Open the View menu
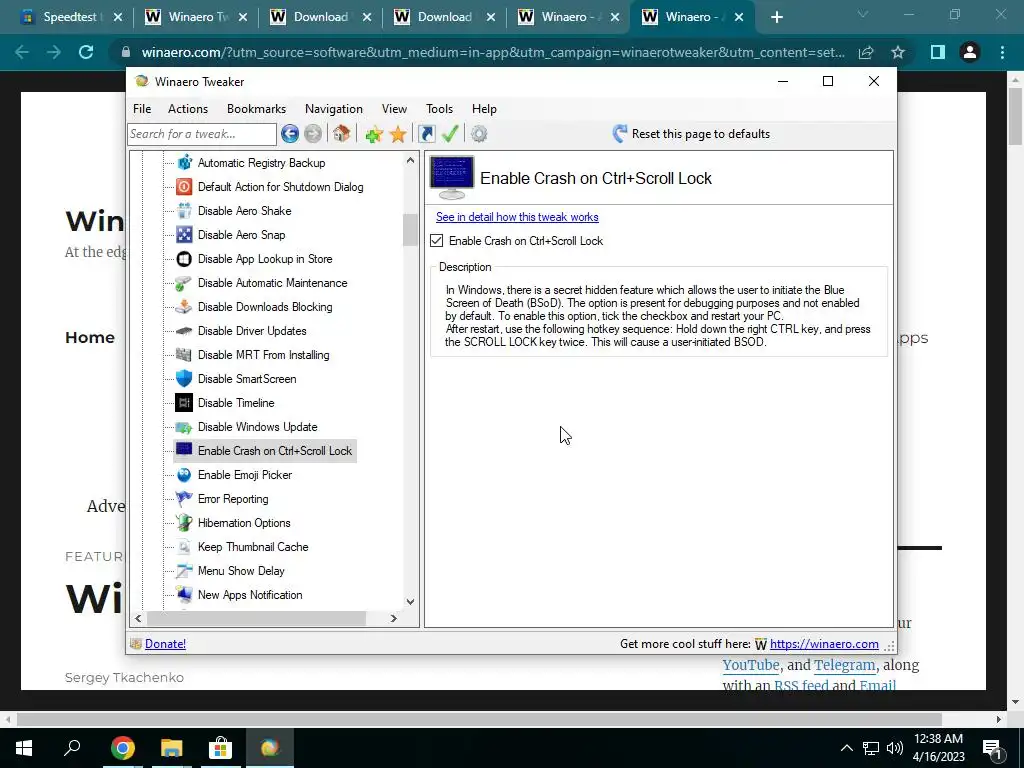Image resolution: width=1024 pixels, height=768 pixels. [x=394, y=109]
